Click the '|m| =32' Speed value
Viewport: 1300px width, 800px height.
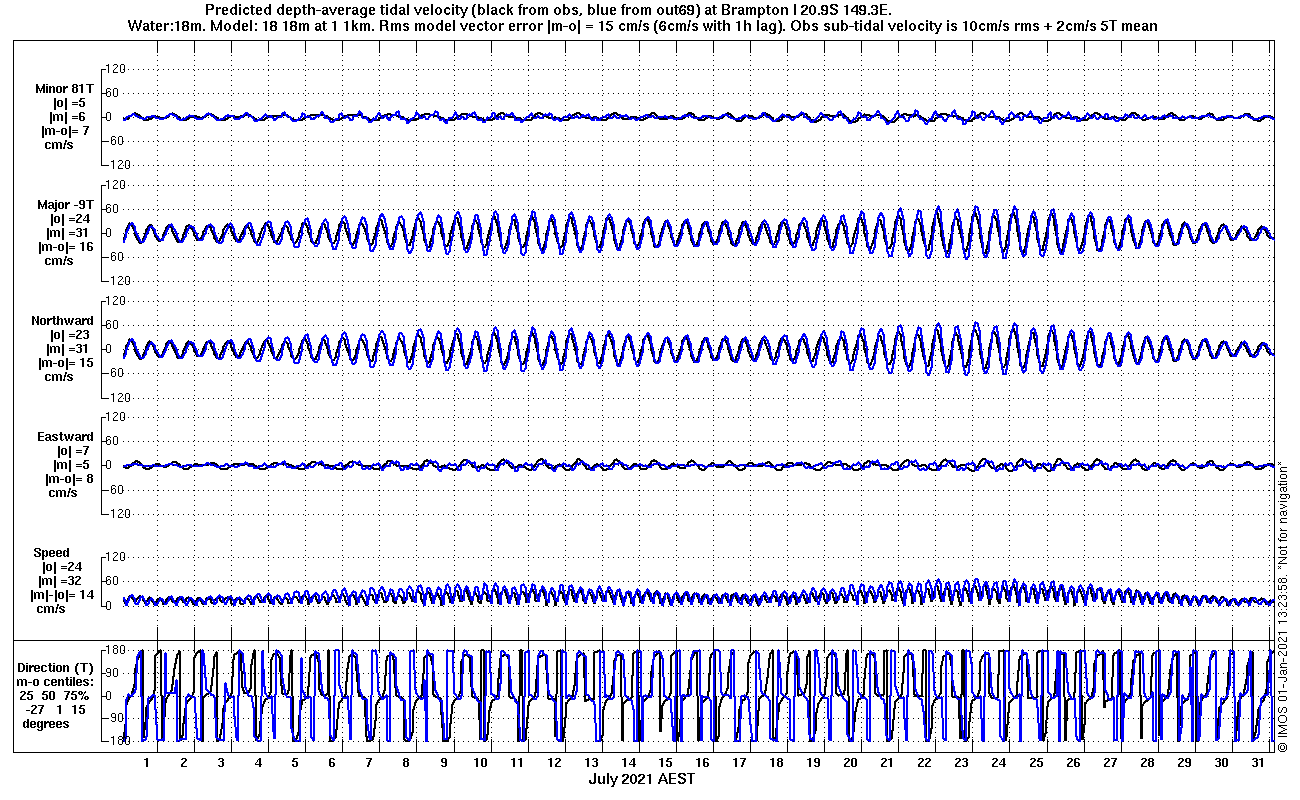[61, 581]
